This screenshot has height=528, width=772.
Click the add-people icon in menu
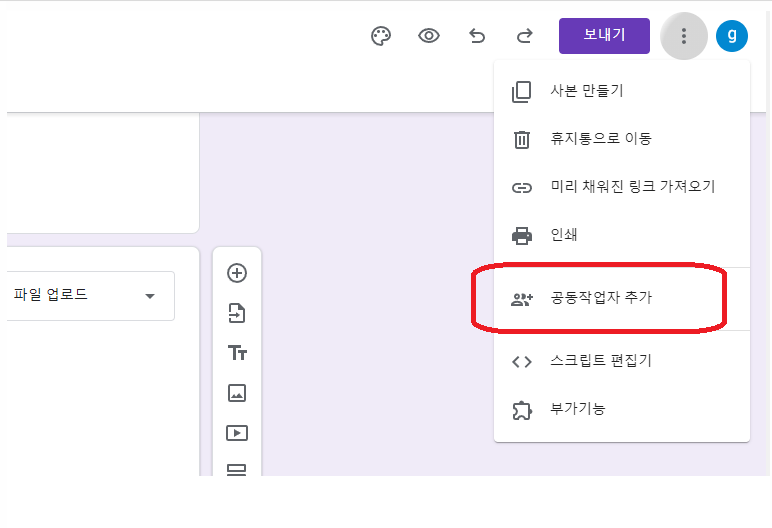click(x=522, y=299)
